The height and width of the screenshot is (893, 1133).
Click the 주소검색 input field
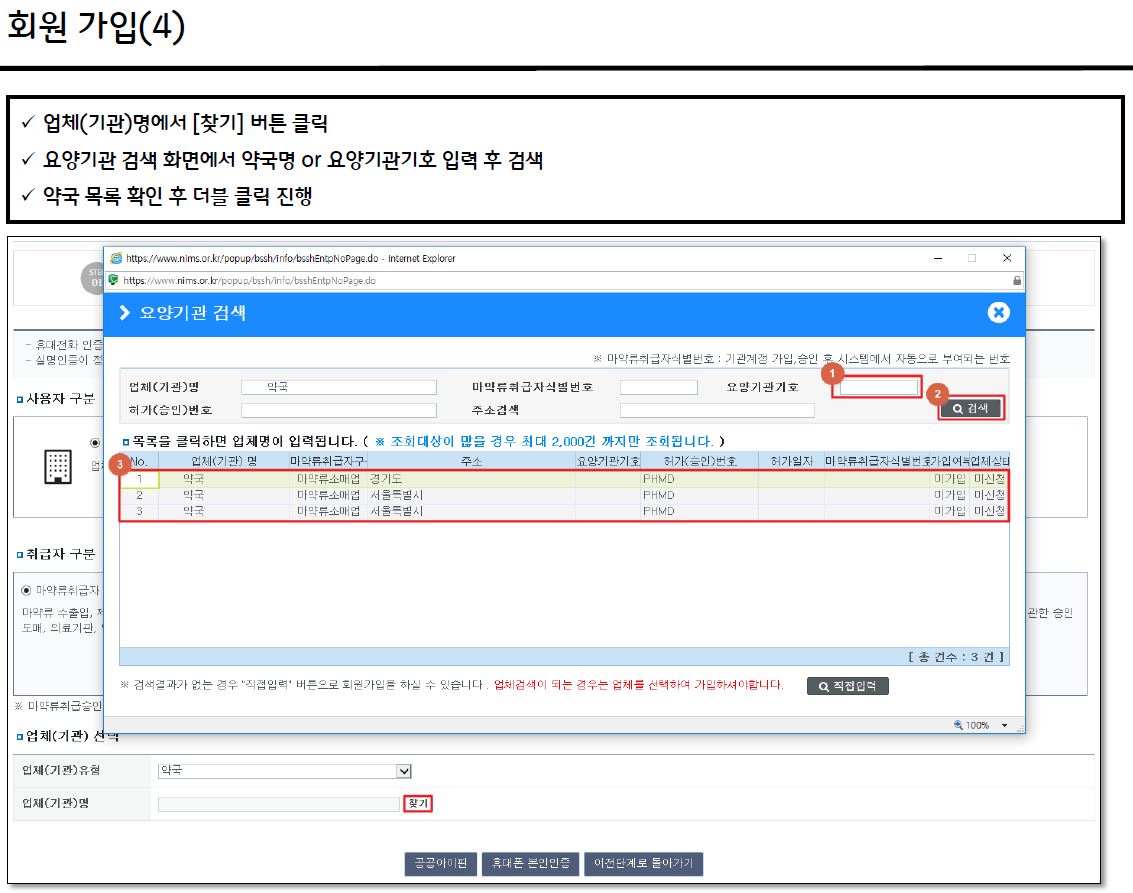[716, 410]
